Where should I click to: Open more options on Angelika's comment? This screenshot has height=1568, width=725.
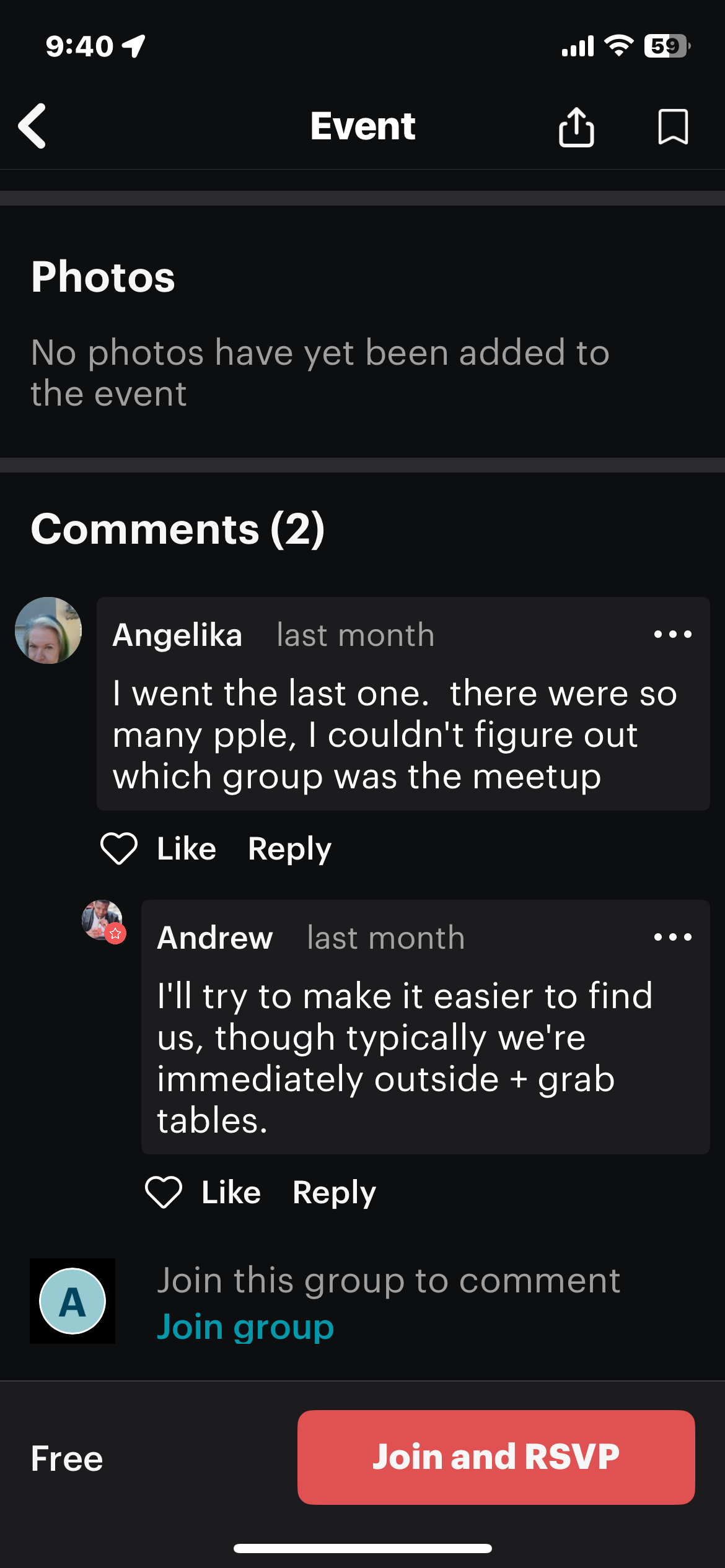tap(672, 634)
